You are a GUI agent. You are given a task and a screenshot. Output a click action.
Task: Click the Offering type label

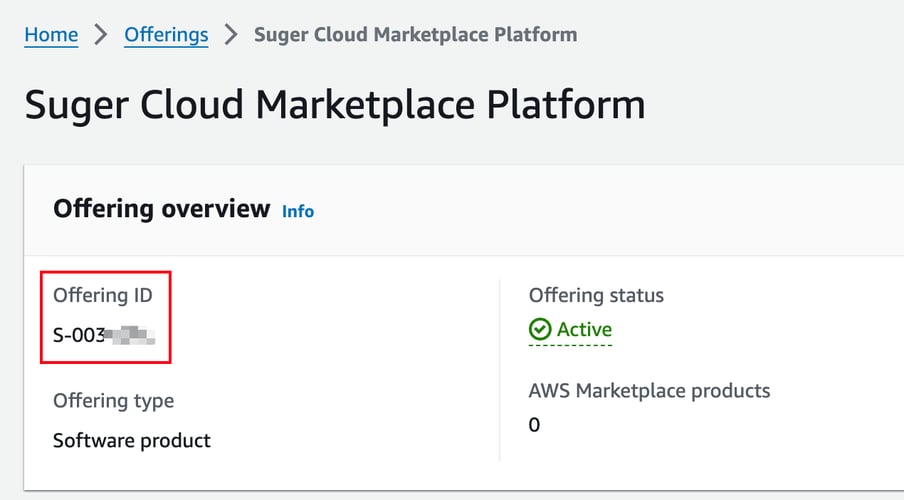(x=113, y=401)
